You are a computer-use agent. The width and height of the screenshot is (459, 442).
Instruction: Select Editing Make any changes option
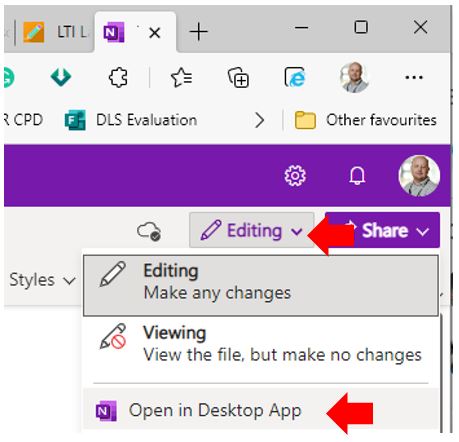coord(261,285)
